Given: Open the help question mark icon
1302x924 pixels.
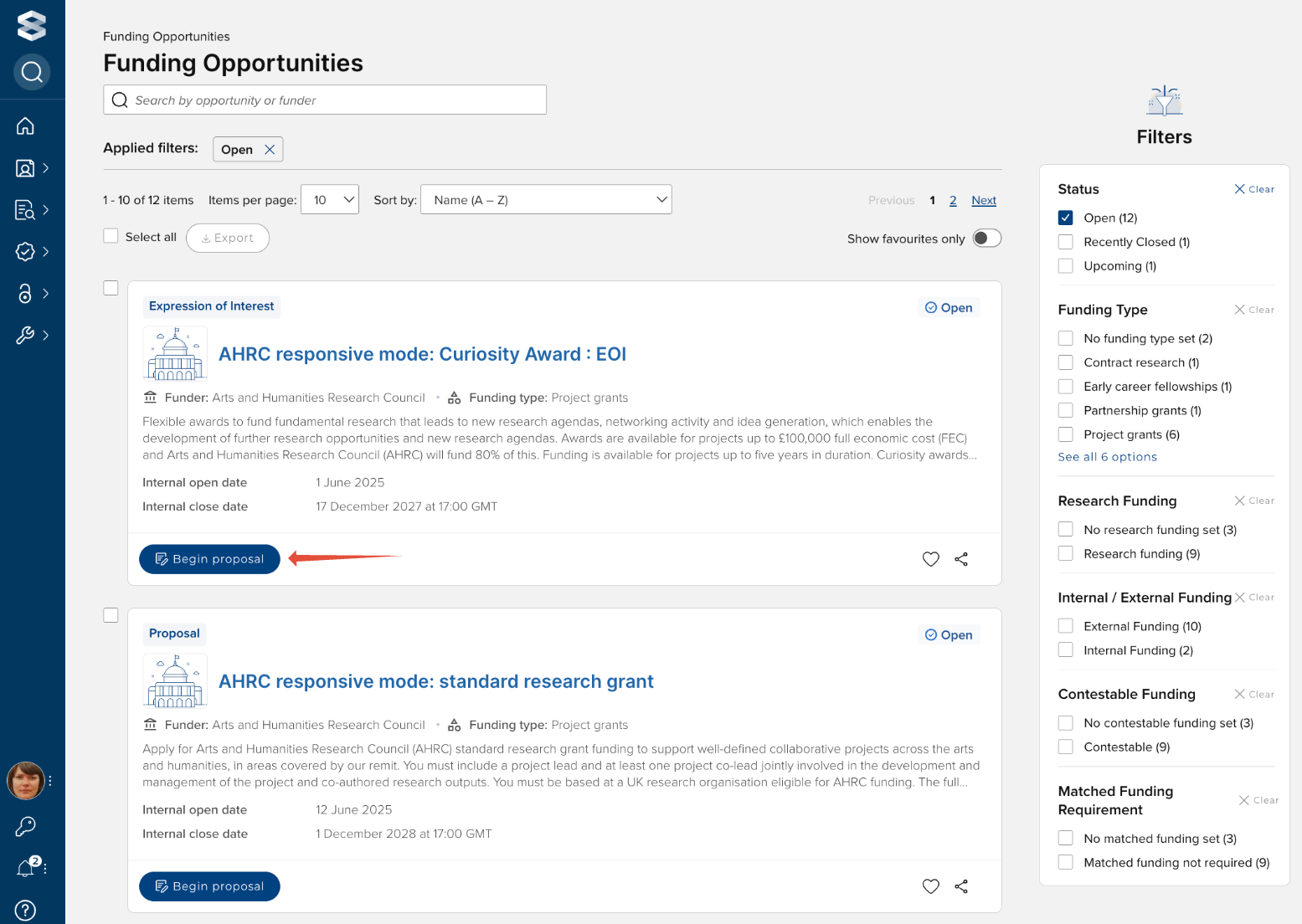Looking at the screenshot, I should [26, 910].
